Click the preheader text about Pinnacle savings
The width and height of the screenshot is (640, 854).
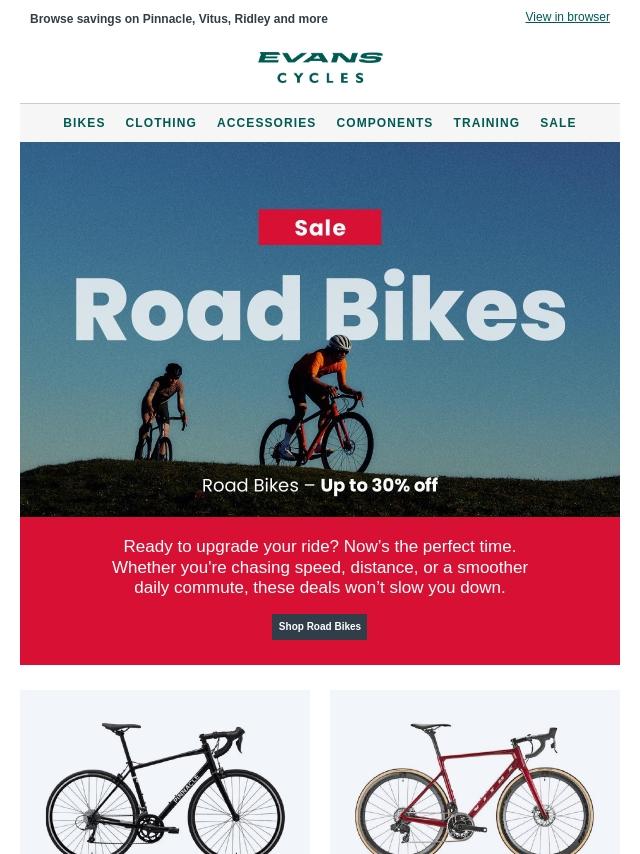[x=179, y=19]
